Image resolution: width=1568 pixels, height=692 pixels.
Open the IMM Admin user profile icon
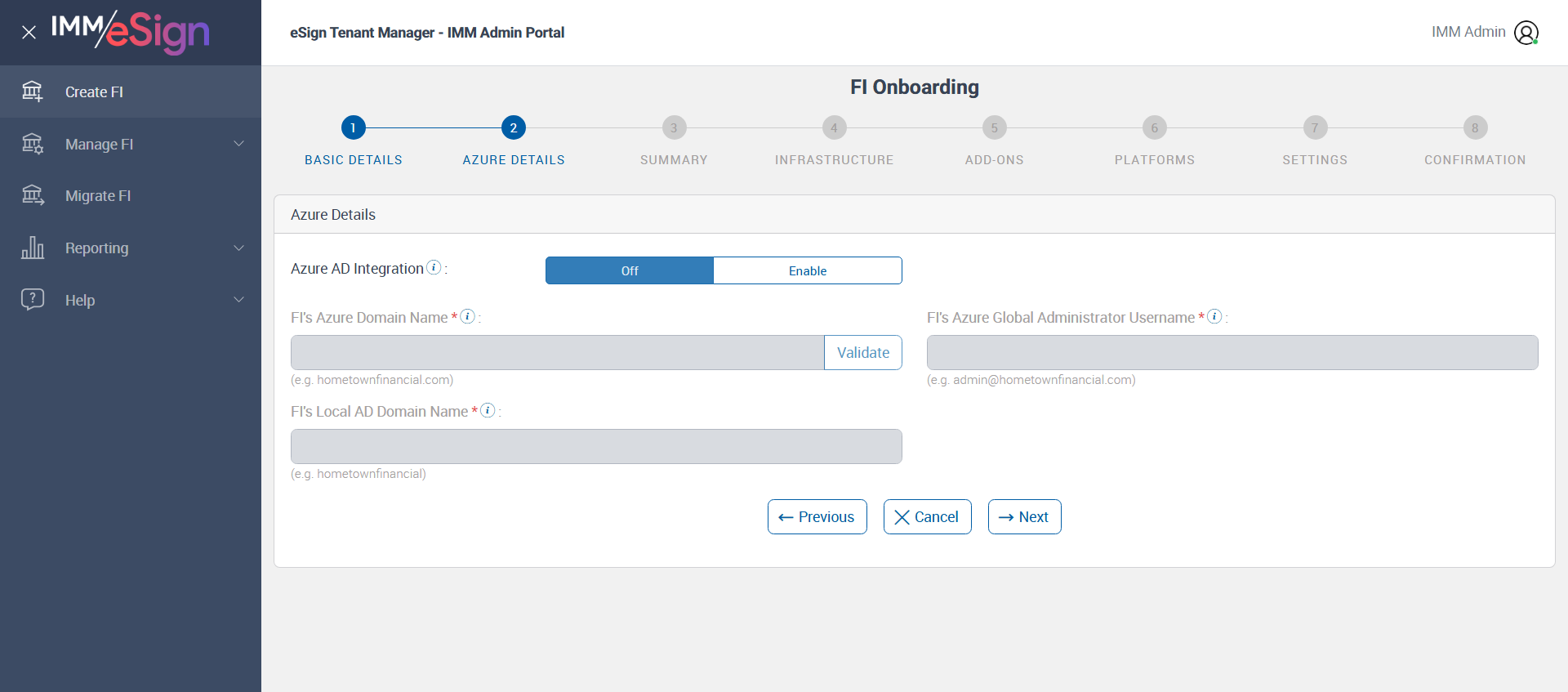[x=1526, y=33]
